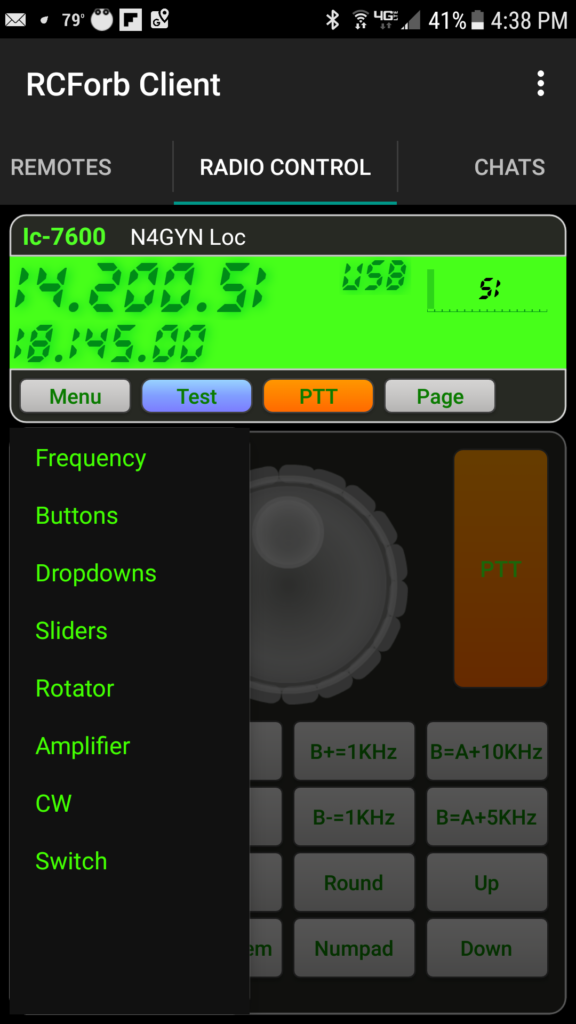Click the B-=1KHz button
This screenshot has width=576, height=1024.
pos(354,816)
